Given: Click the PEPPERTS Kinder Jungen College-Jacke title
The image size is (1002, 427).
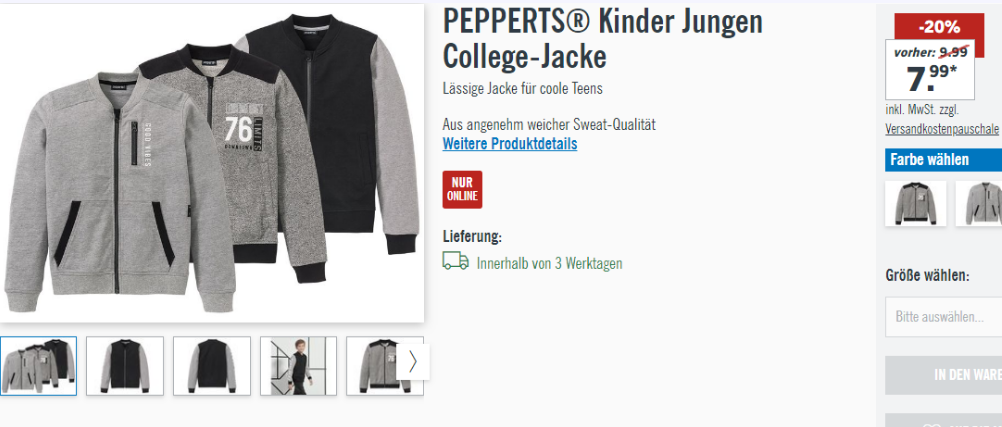Looking at the screenshot, I should point(603,38).
